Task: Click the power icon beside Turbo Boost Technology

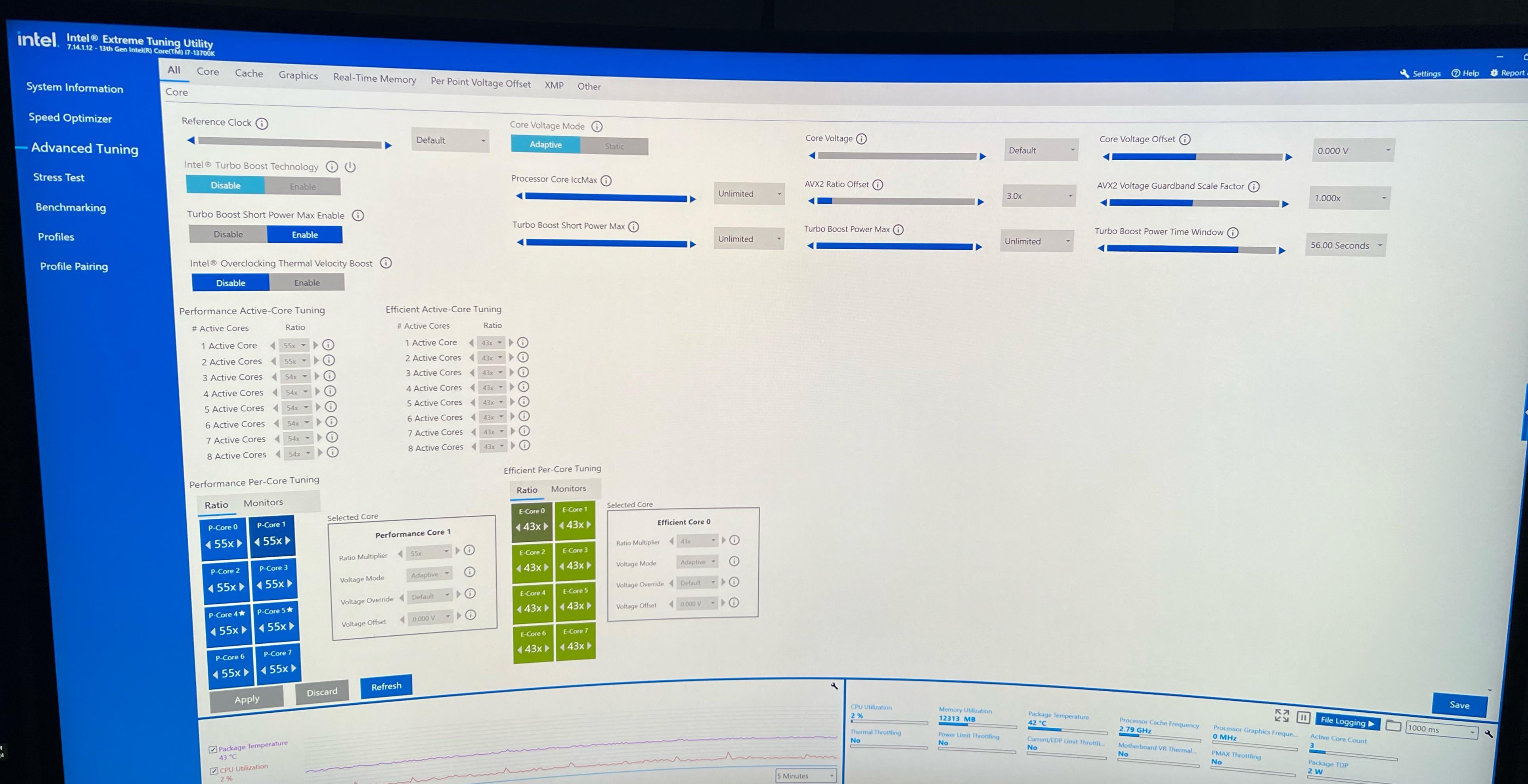Action: pyautogui.click(x=350, y=166)
